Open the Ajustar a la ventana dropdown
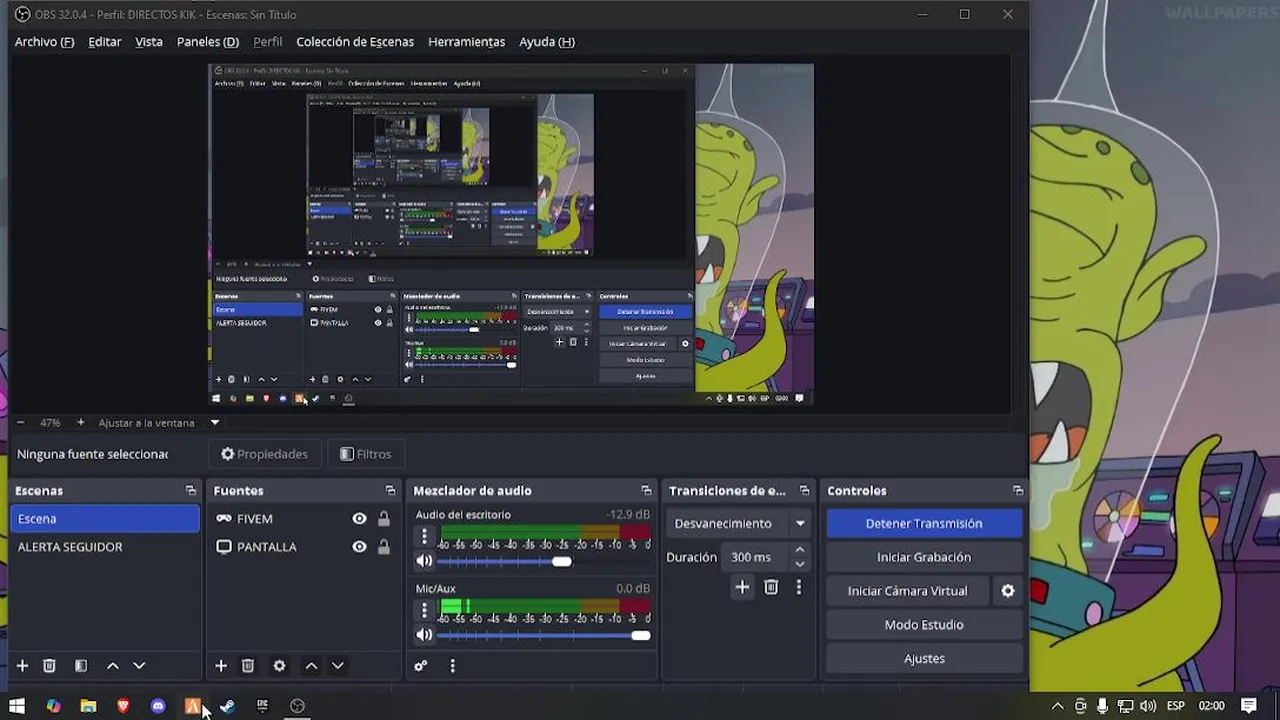 tap(158, 423)
